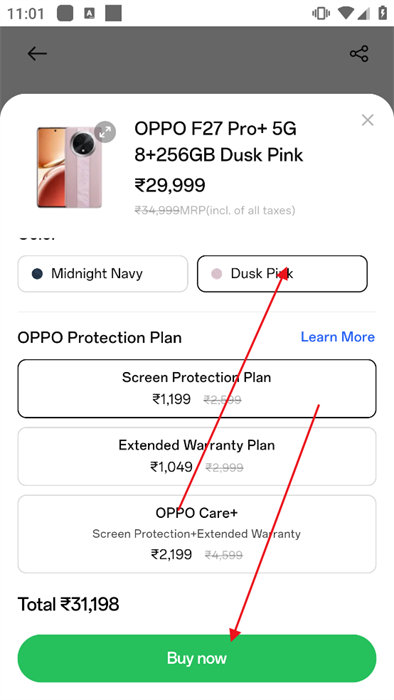Tap the back arrow icon

click(37, 54)
